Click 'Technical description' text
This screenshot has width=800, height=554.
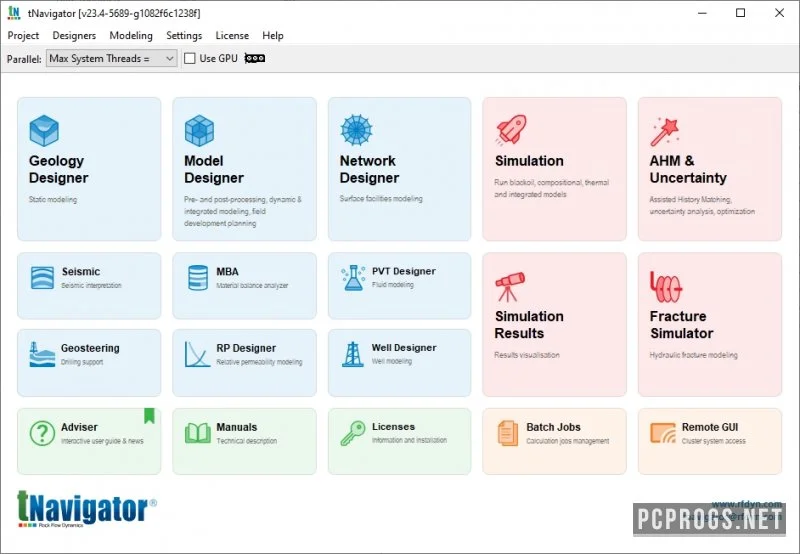coord(246,441)
